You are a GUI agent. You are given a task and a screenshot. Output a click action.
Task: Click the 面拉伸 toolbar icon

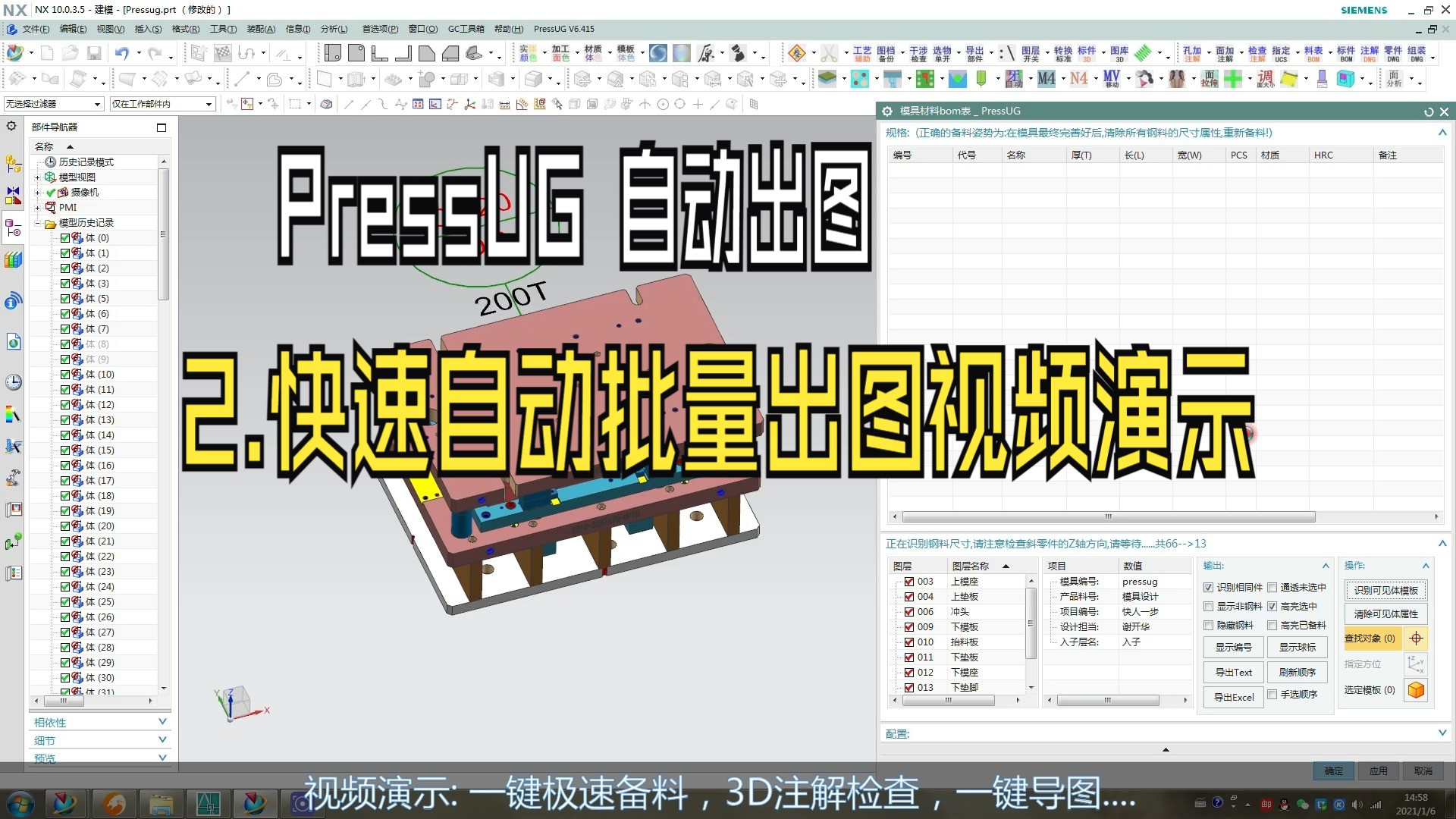[x=1210, y=79]
